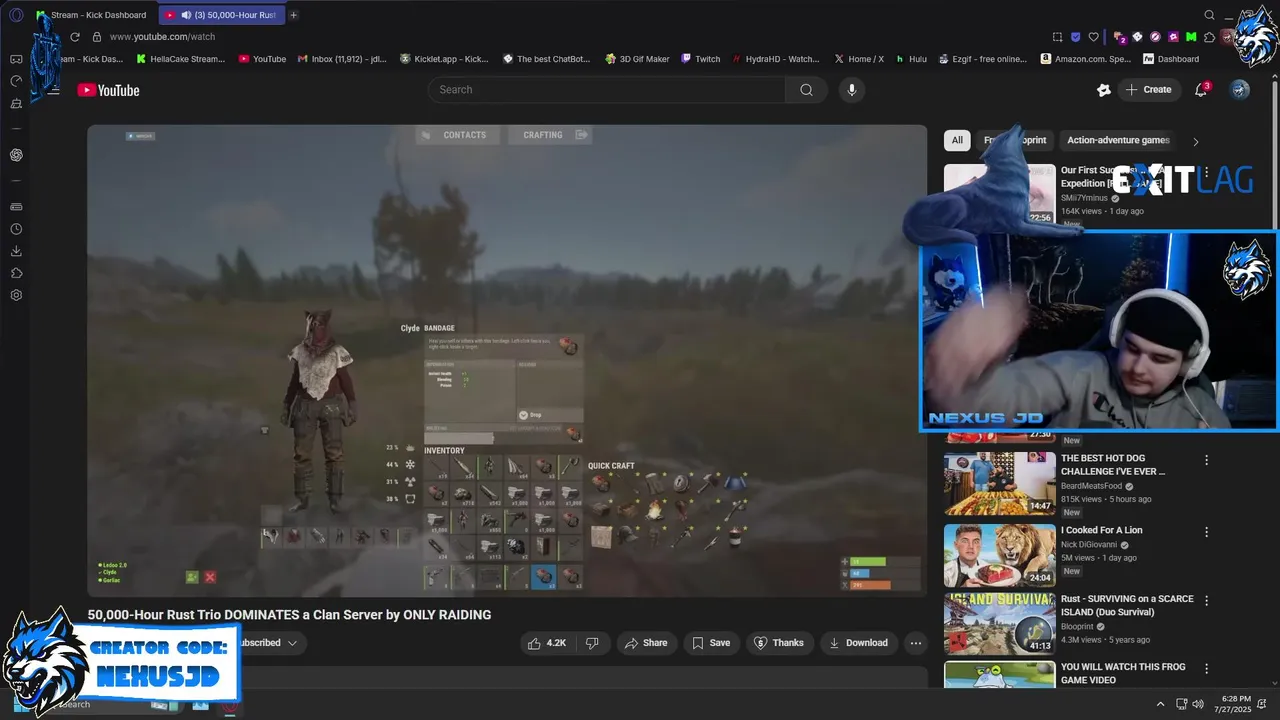Open a new browser tab
1280x720 pixels.
point(293,15)
